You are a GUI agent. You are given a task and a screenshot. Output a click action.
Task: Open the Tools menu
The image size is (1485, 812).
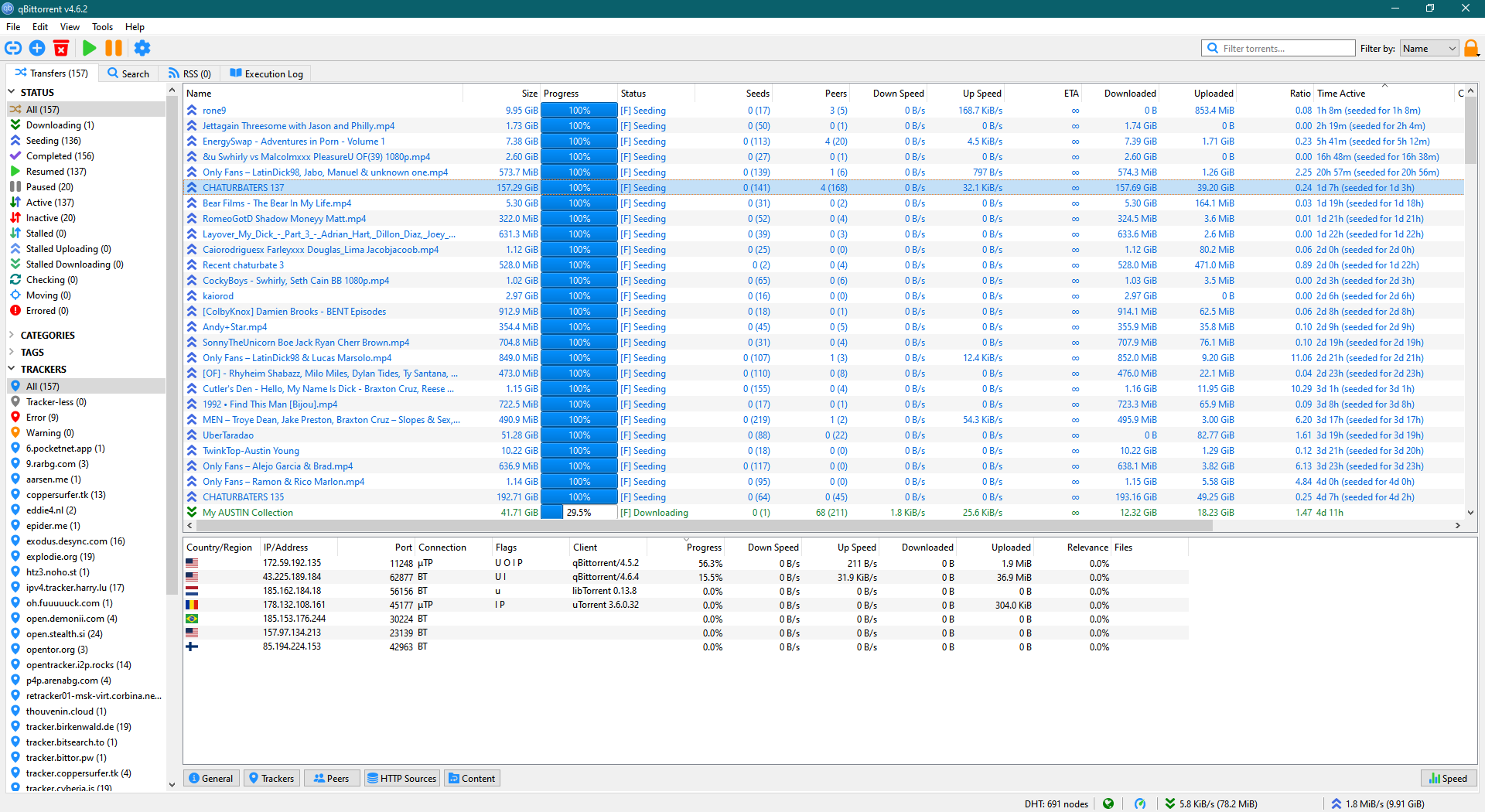tap(102, 26)
